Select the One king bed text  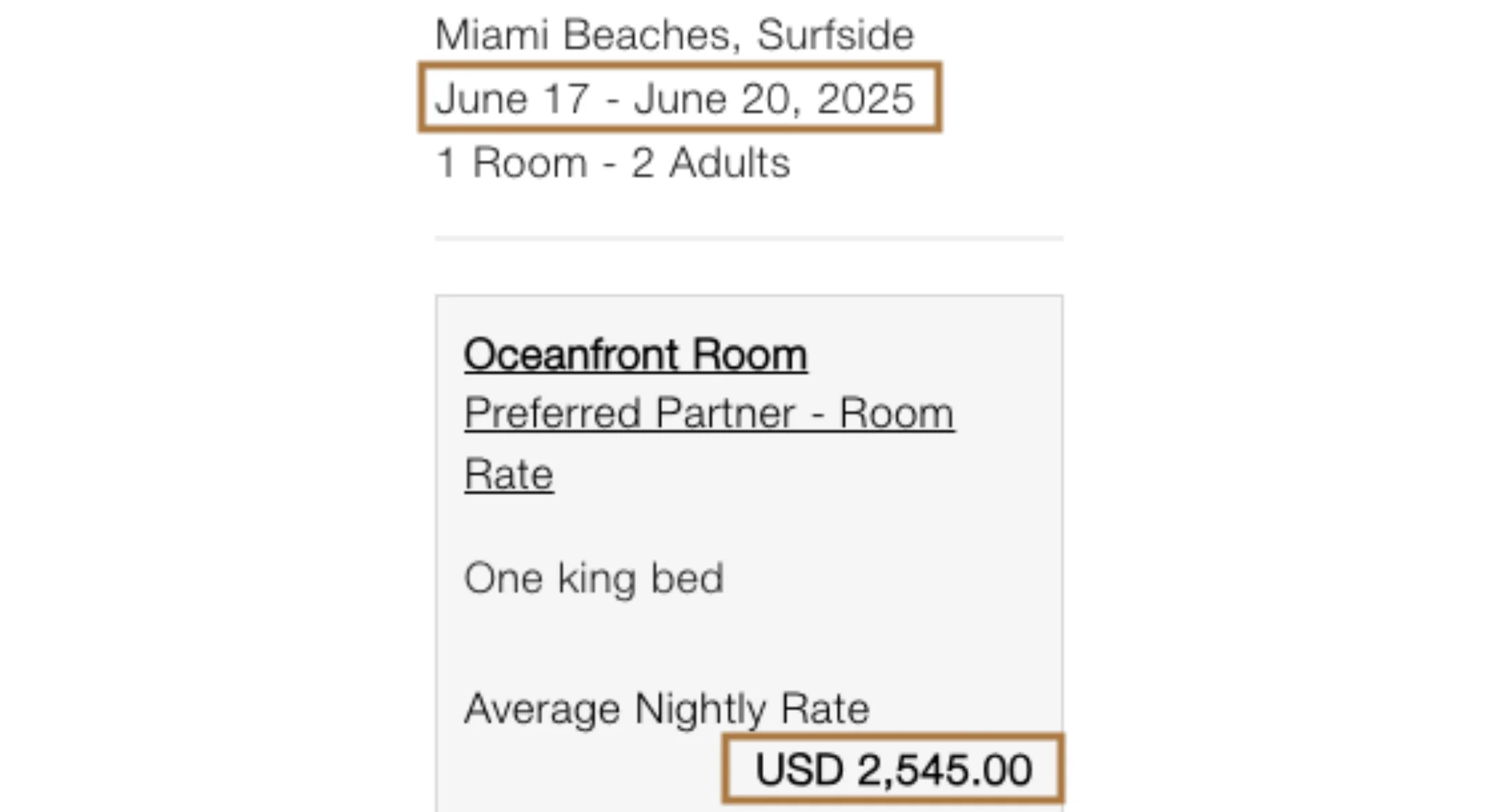click(593, 578)
